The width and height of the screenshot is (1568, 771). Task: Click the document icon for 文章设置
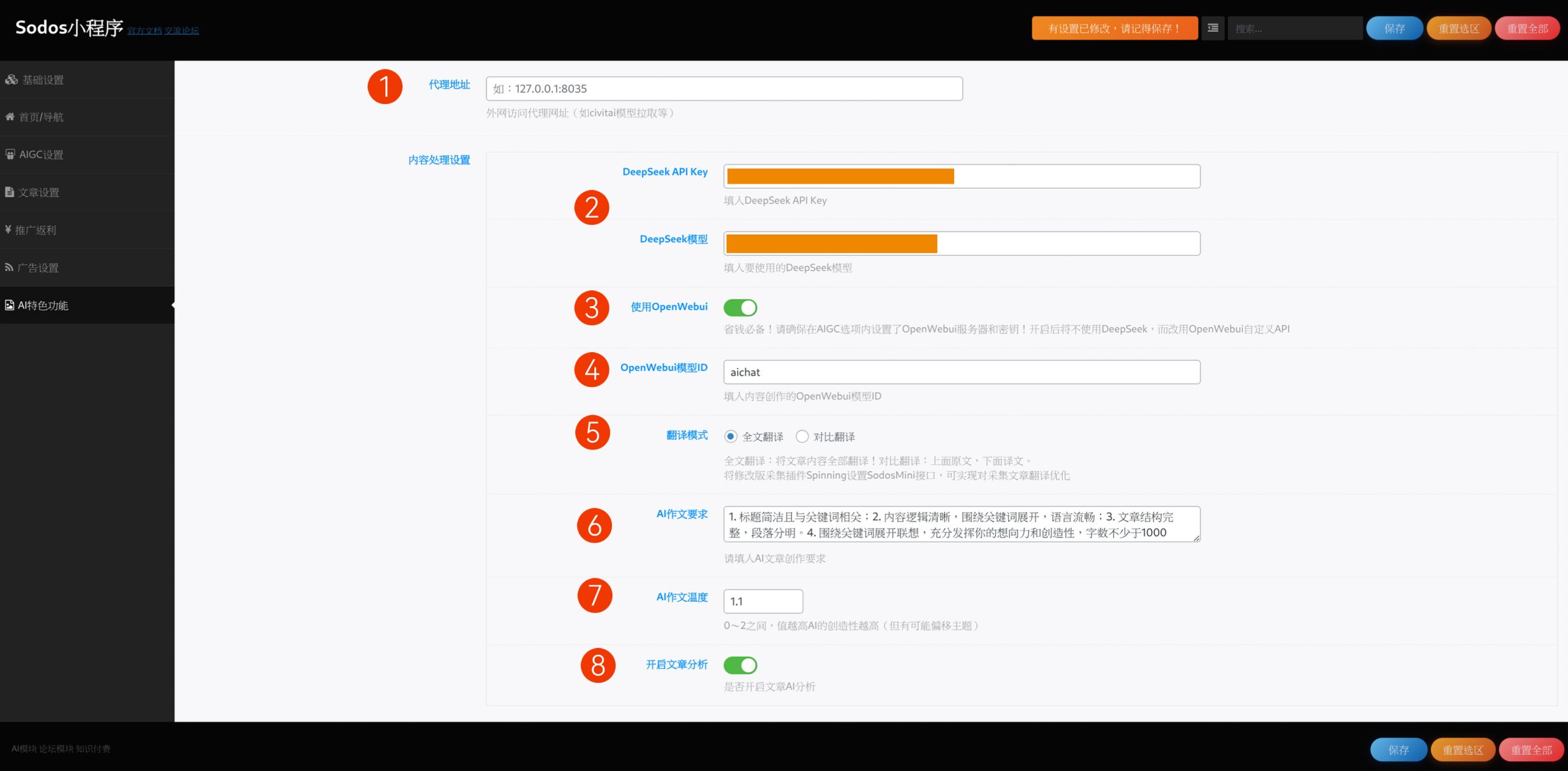[x=10, y=192]
